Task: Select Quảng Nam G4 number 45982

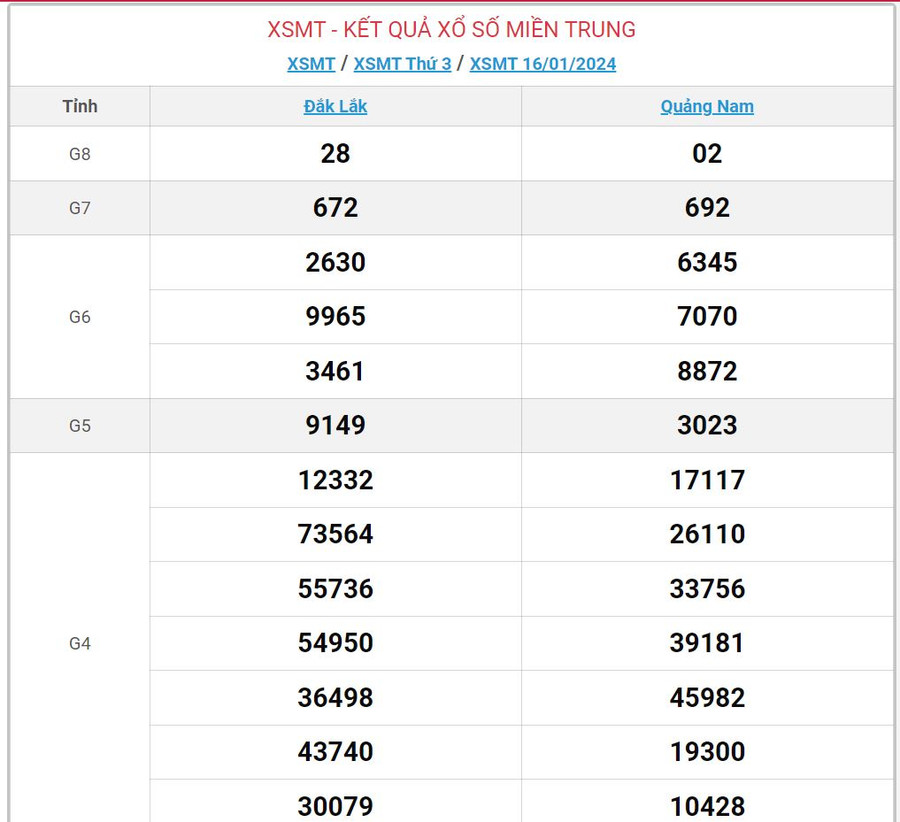Action: [707, 698]
